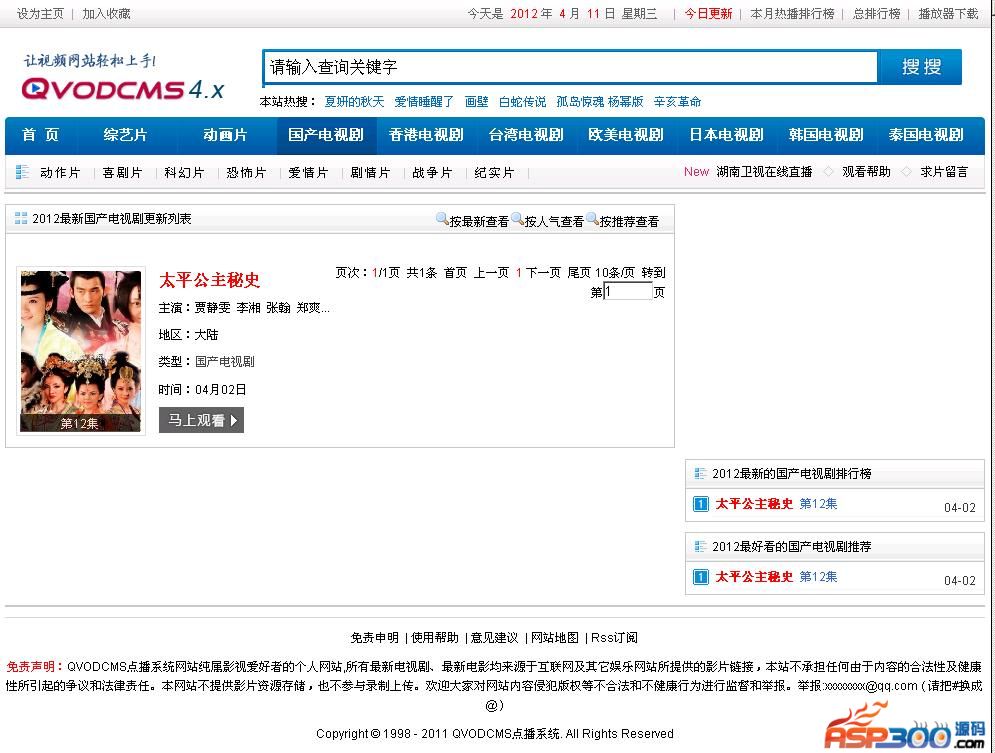This screenshot has width=995, height=753.
Task: Sort list with 按推荐查看
Action: coord(629,221)
